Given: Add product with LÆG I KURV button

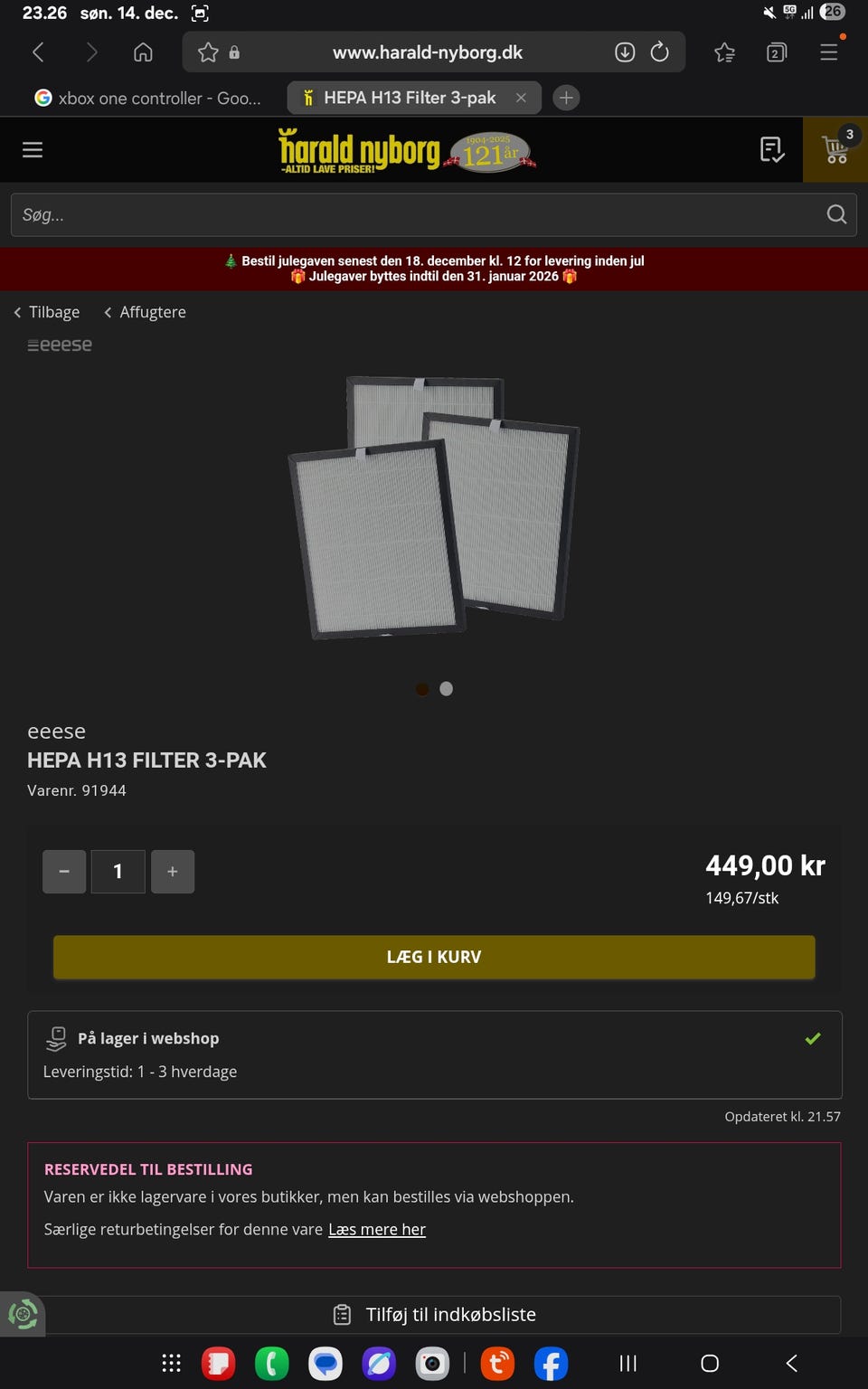Looking at the screenshot, I should pos(434,957).
